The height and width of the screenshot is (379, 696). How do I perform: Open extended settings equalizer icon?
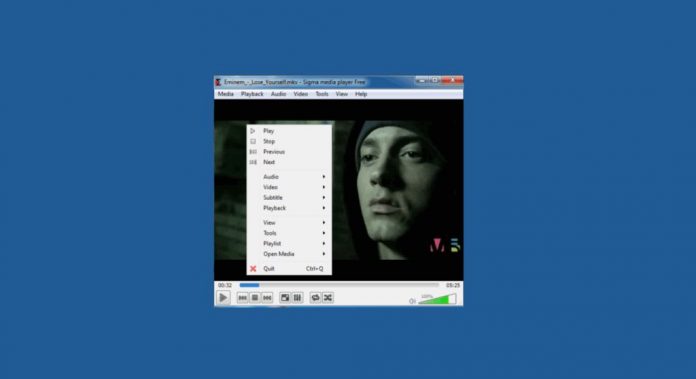click(297, 298)
